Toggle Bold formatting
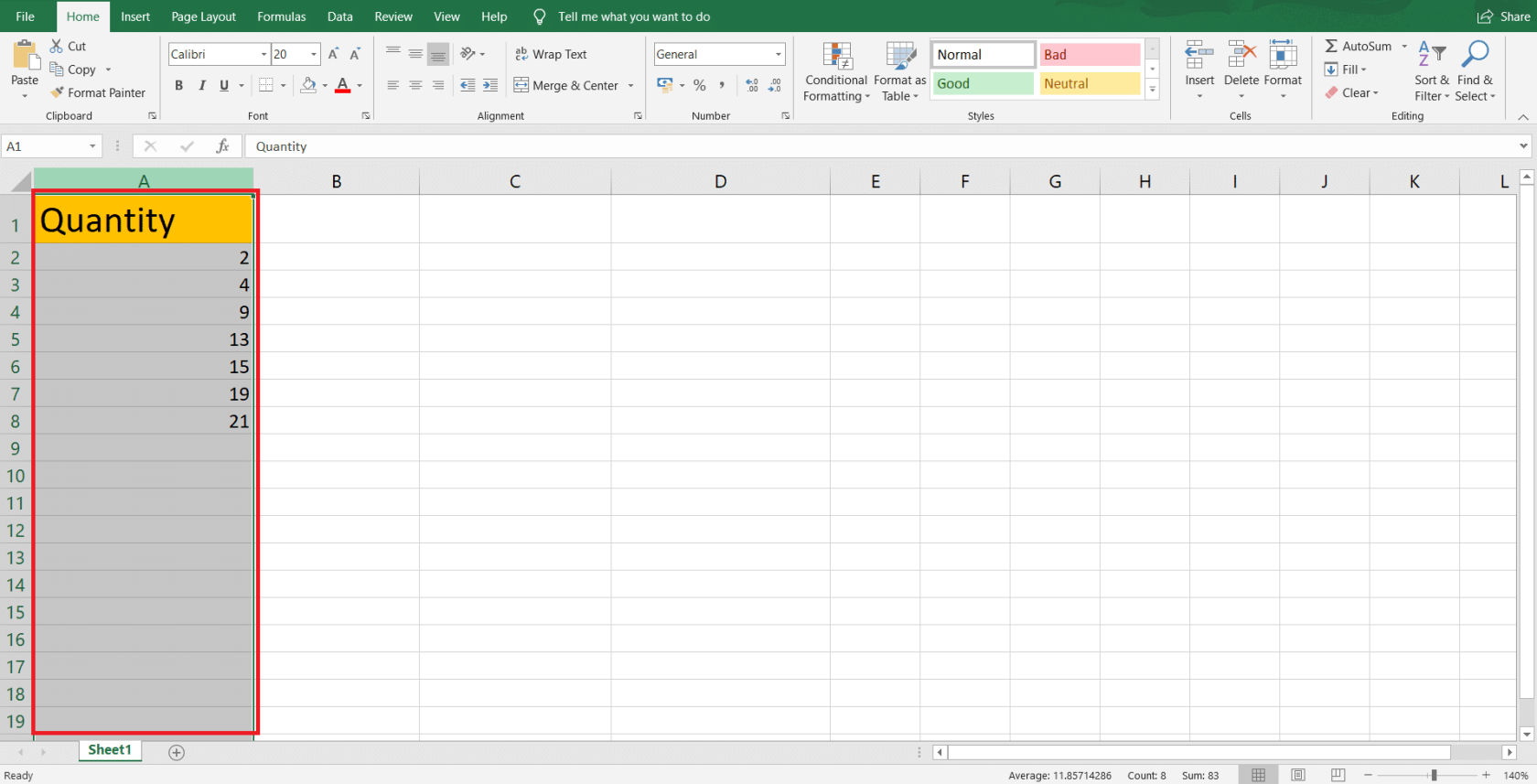 (178, 85)
